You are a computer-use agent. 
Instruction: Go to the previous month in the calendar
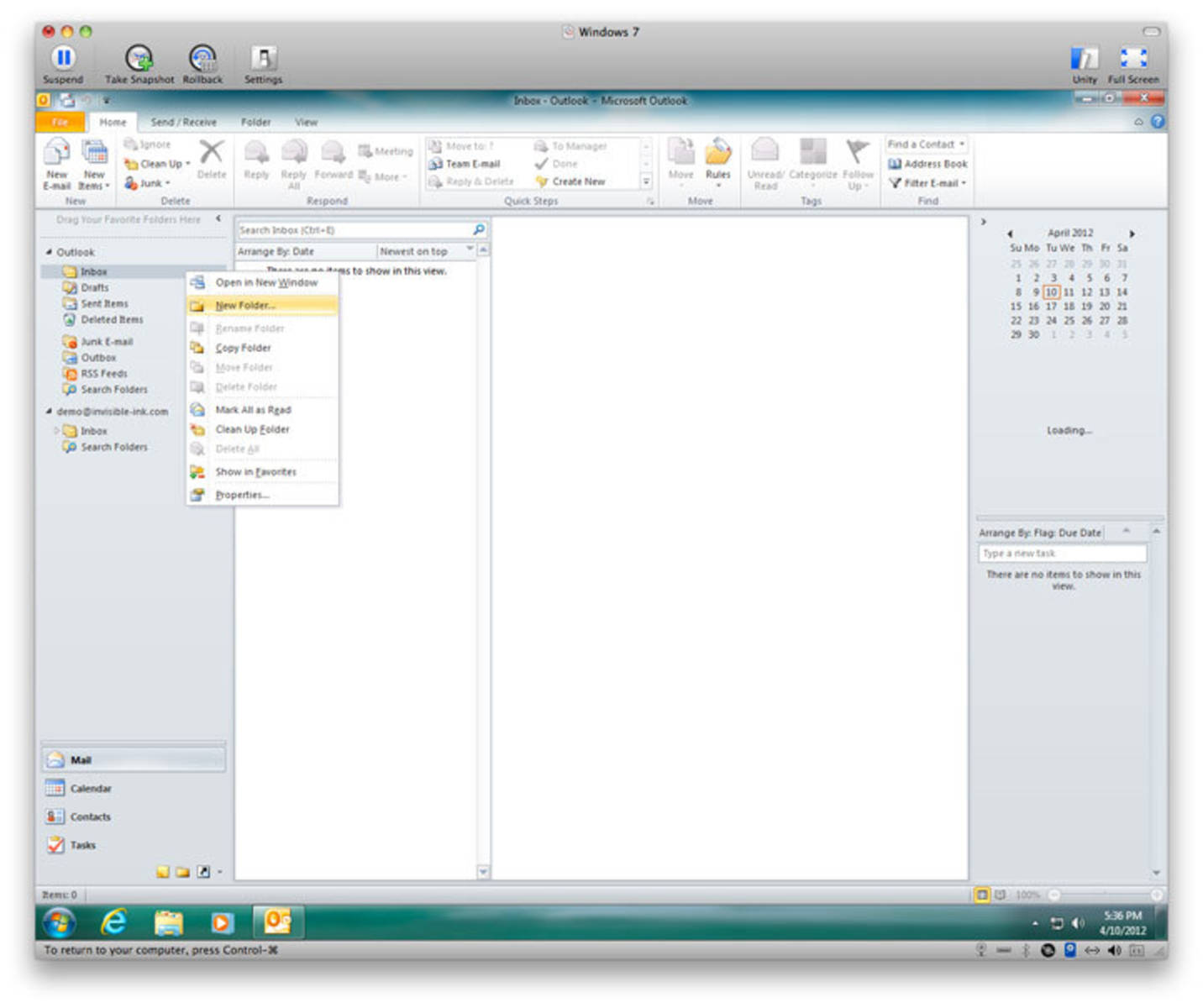tap(1010, 234)
